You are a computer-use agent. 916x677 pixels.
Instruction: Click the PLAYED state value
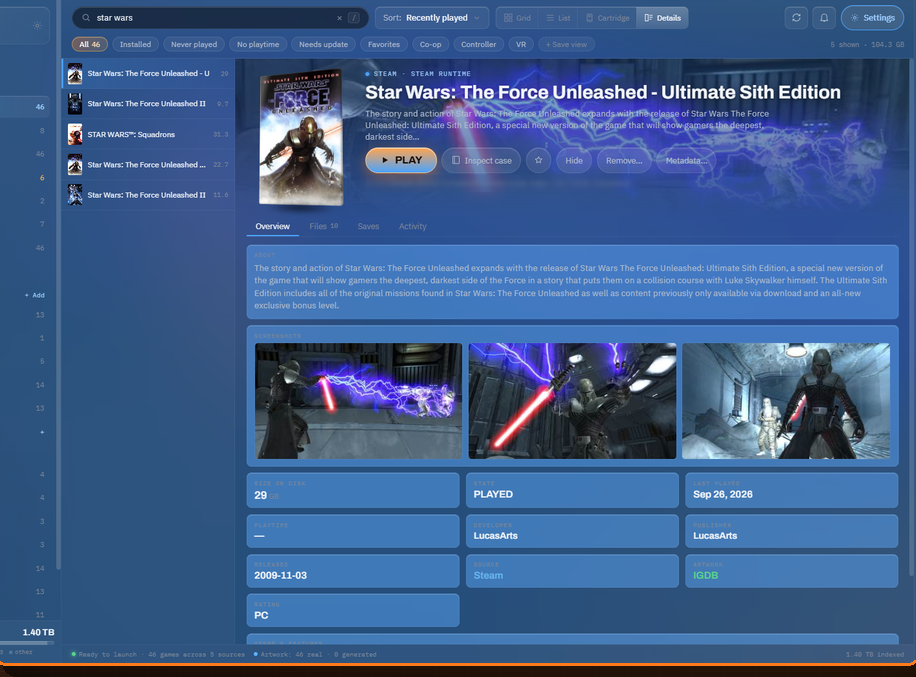pyautogui.click(x=493, y=494)
